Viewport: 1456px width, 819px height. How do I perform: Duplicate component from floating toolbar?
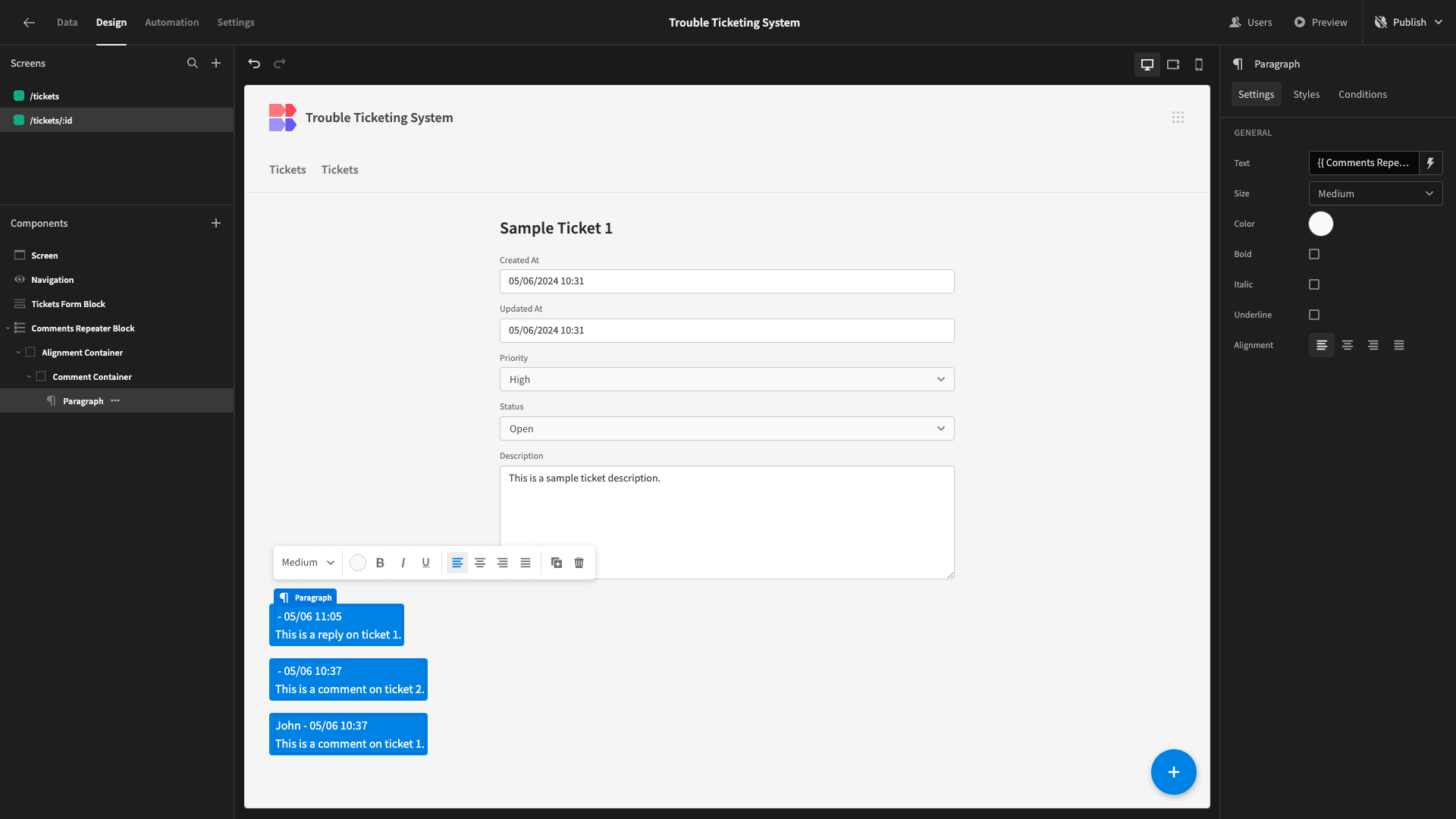(557, 563)
